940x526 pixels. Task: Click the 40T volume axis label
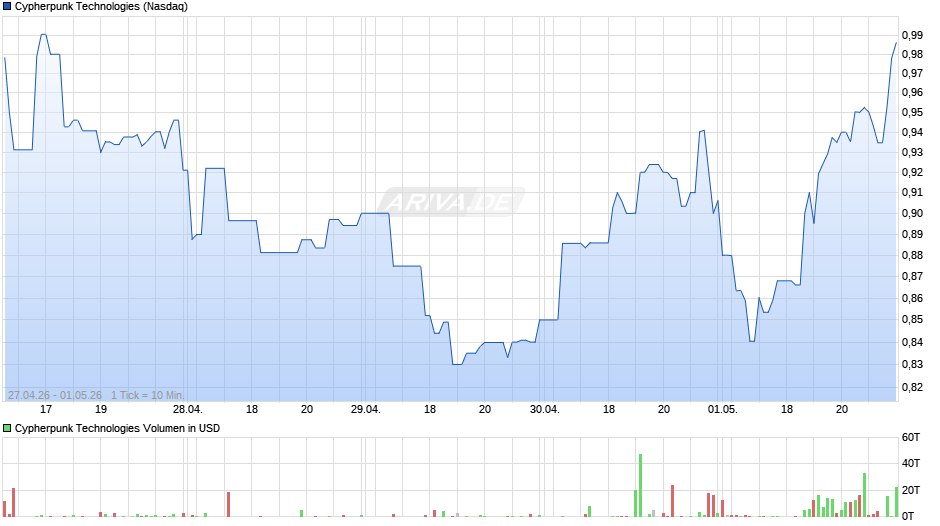pyautogui.click(x=911, y=464)
